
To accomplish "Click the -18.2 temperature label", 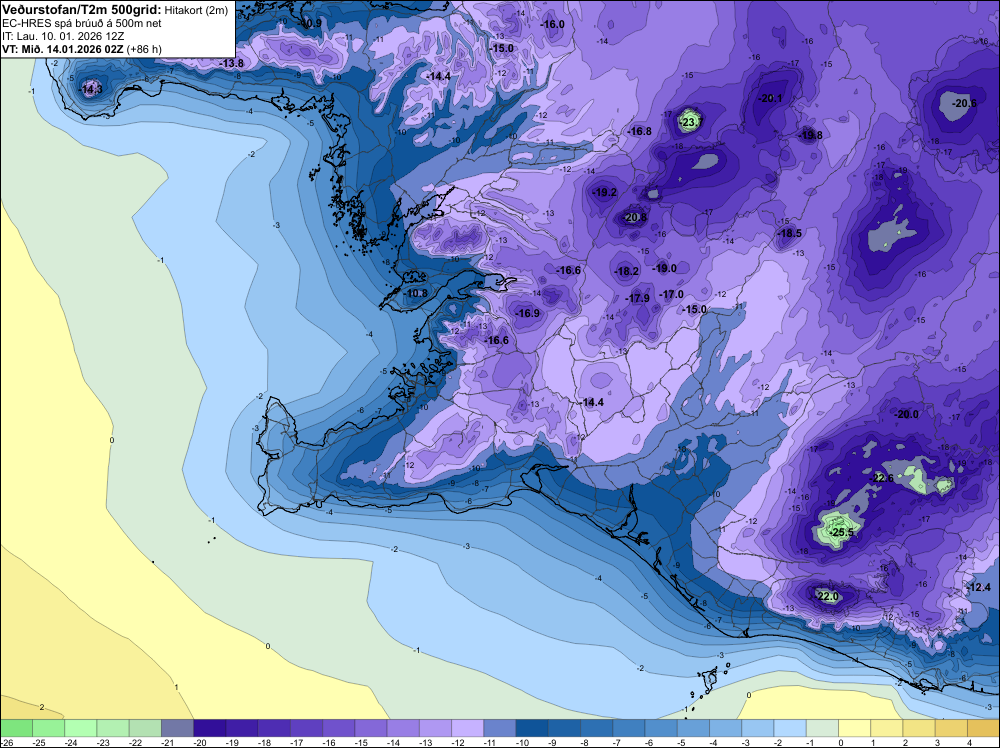I will tap(626, 271).
